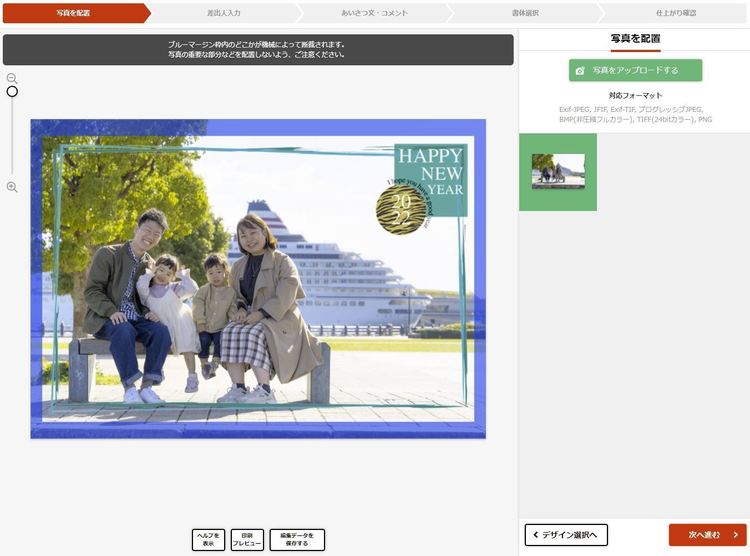The height and width of the screenshot is (556, 750).
Task: Click the zoom in magnifier icon
Action: [12, 187]
